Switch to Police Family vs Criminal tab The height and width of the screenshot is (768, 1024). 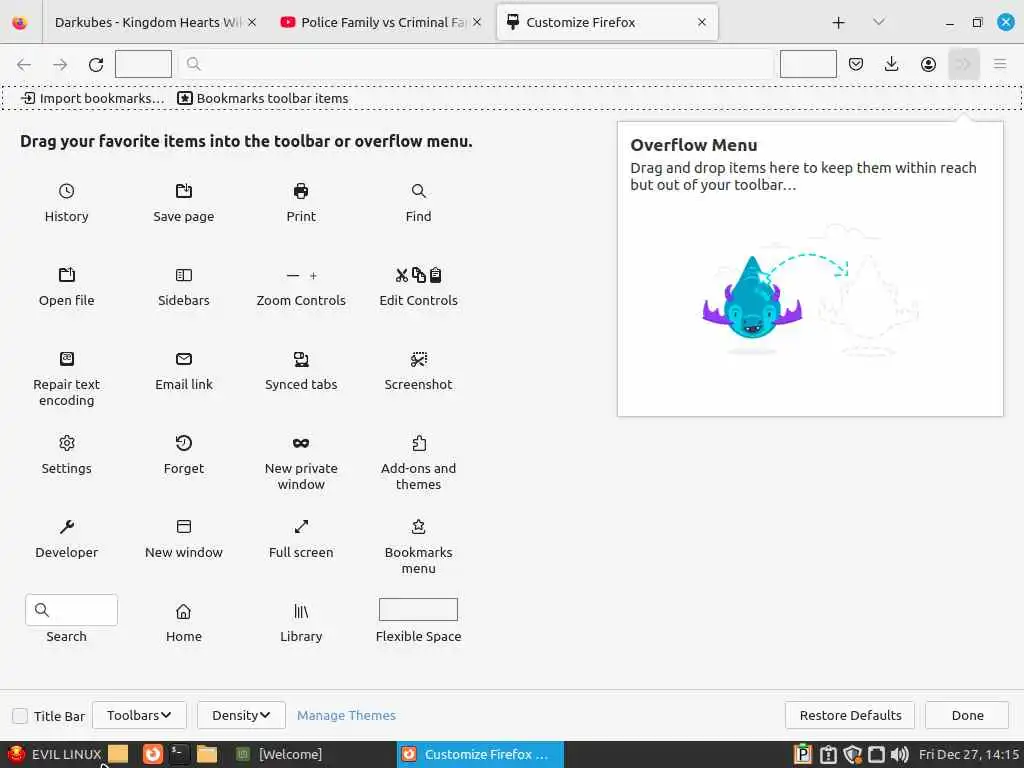point(382,22)
